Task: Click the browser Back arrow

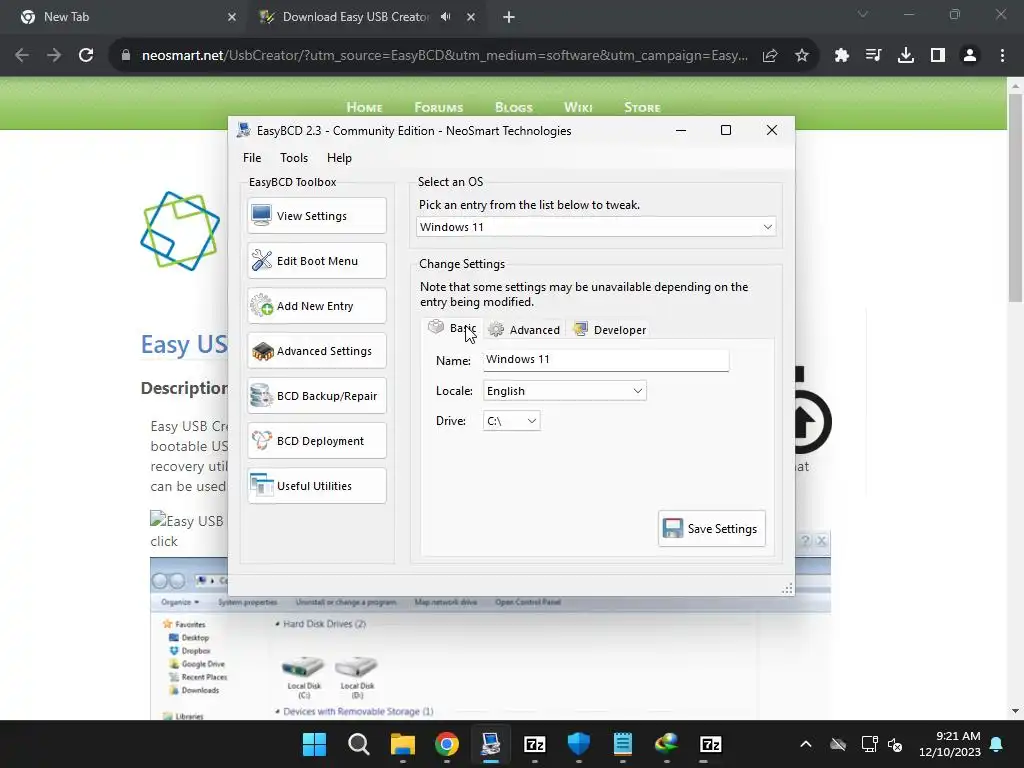Action: coord(22,56)
